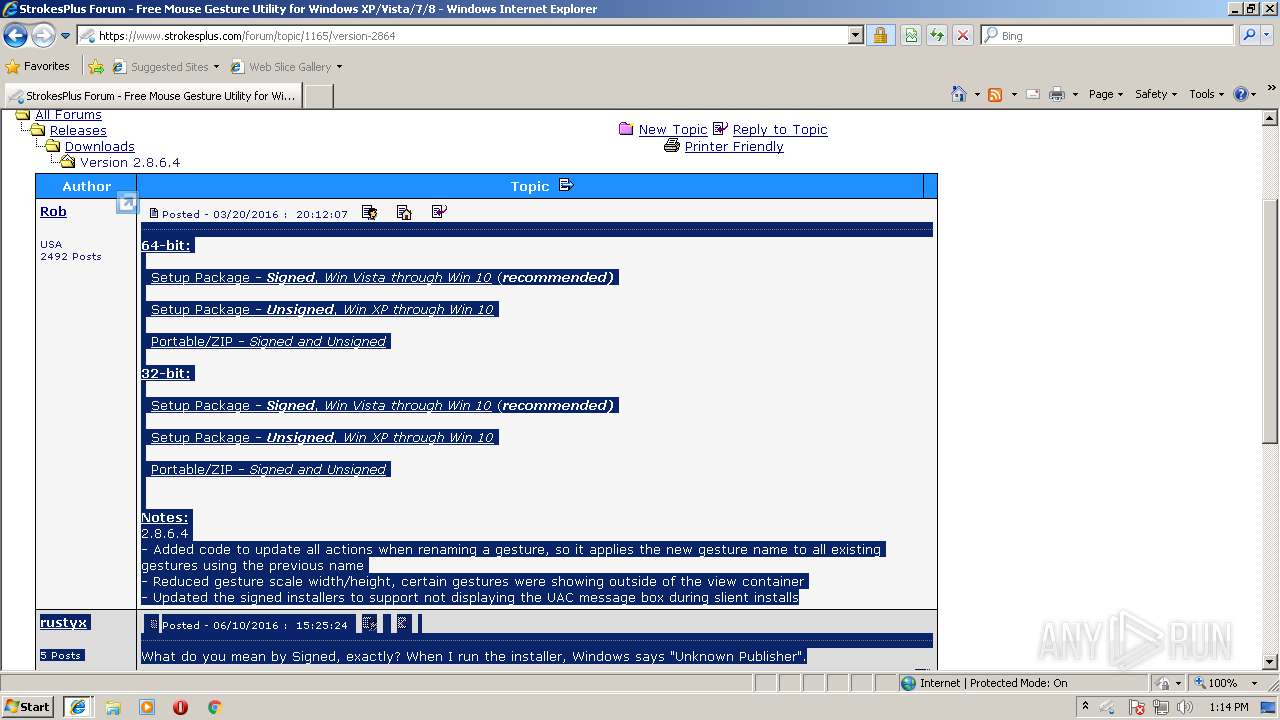Expand the command bar overflow chevron
Screen dimensions: 1280x720
pos(1272,88)
